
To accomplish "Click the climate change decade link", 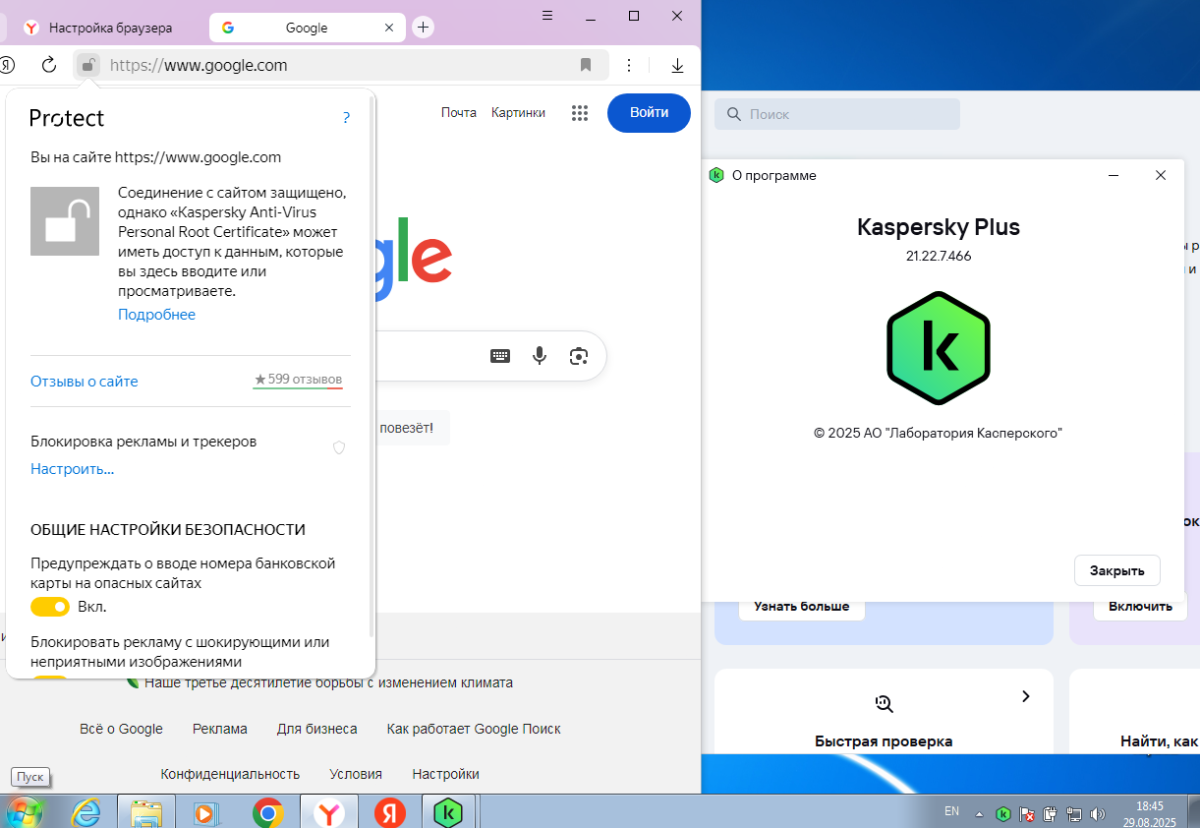I will [x=328, y=683].
